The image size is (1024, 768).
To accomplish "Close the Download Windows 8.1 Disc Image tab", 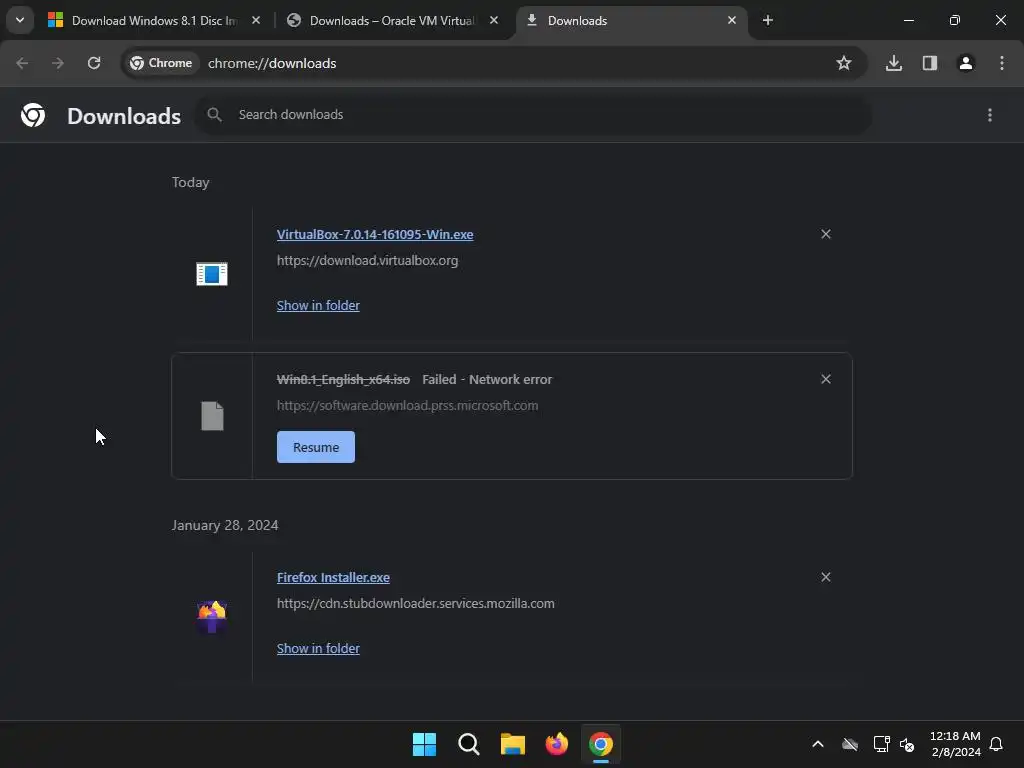I will (x=256, y=21).
